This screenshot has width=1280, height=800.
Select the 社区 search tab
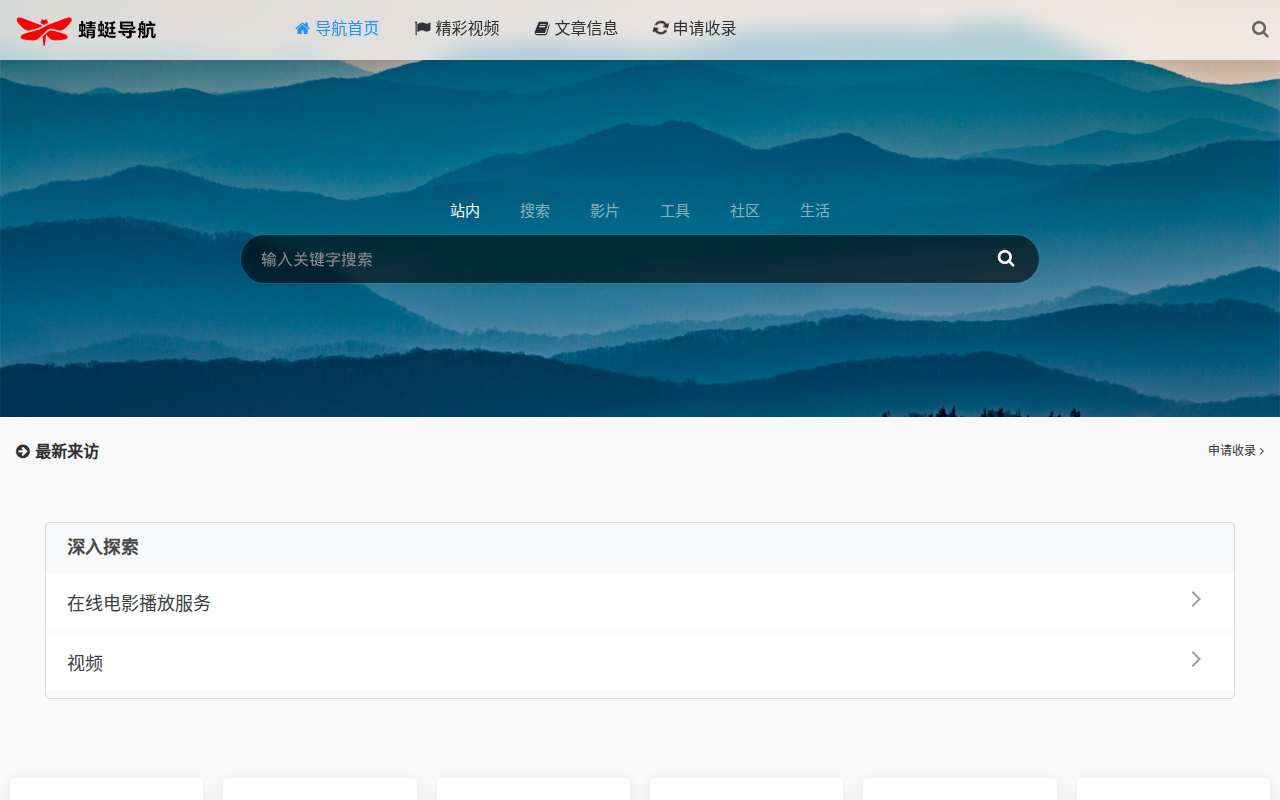point(745,211)
